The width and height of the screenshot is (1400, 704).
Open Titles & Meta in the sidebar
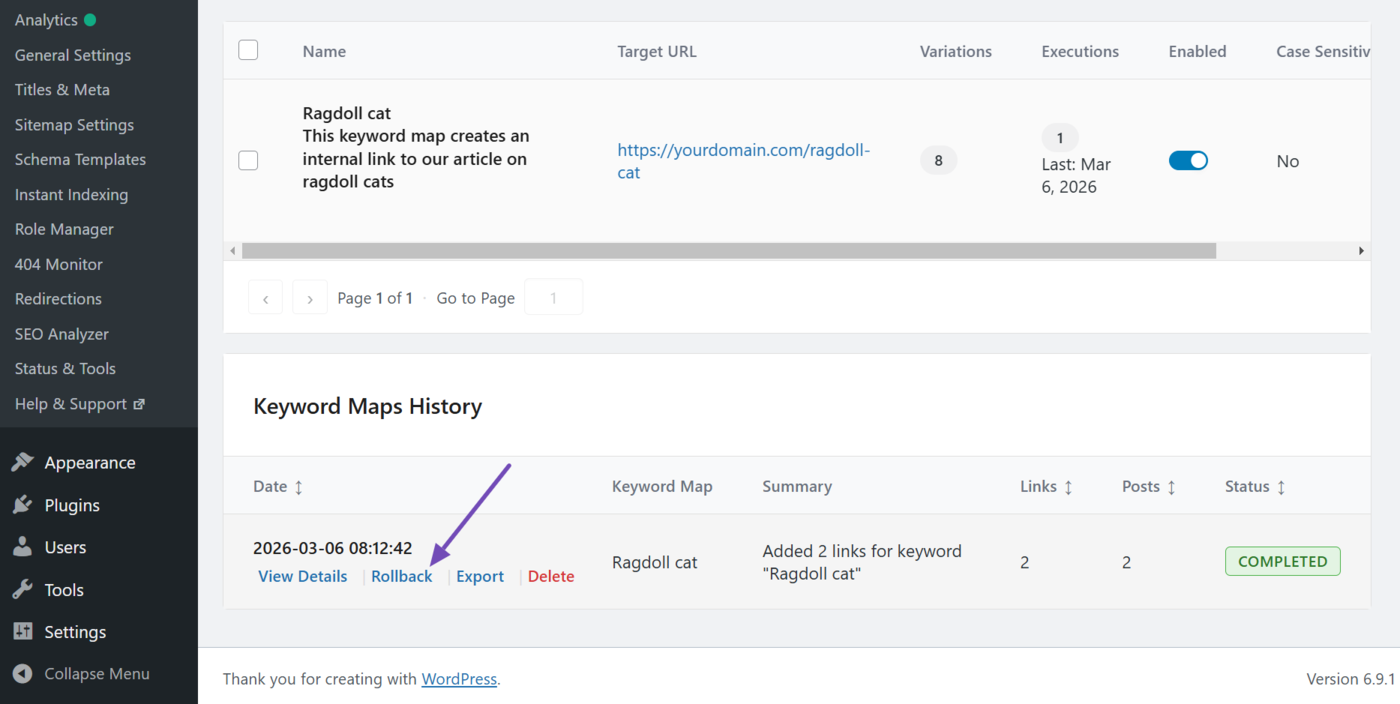coord(62,90)
